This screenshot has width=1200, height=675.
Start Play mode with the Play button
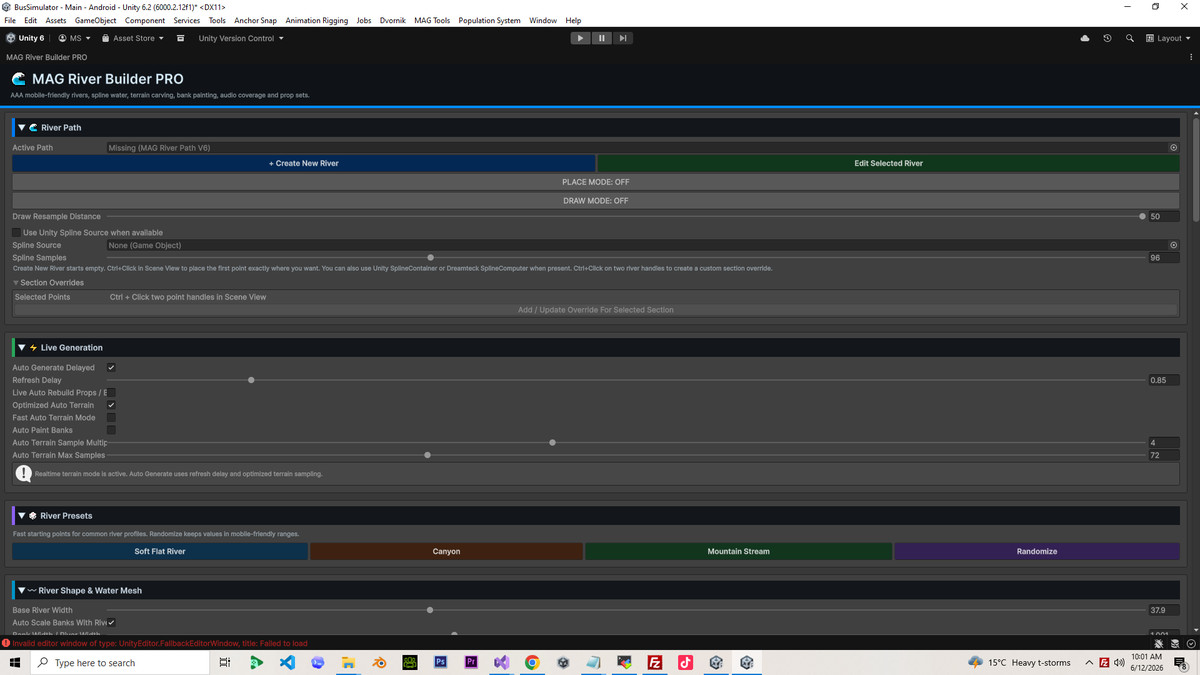580,38
